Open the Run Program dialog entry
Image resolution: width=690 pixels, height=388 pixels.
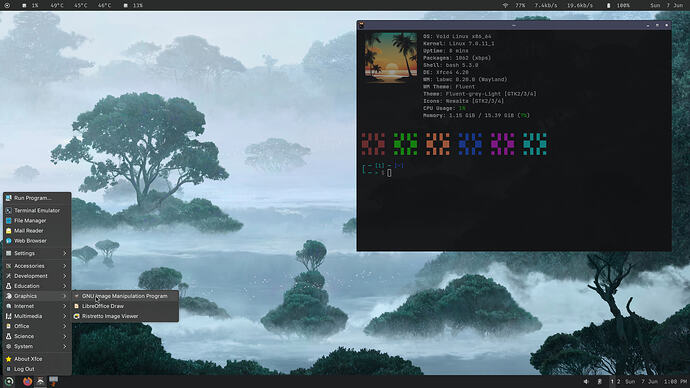click(37, 198)
